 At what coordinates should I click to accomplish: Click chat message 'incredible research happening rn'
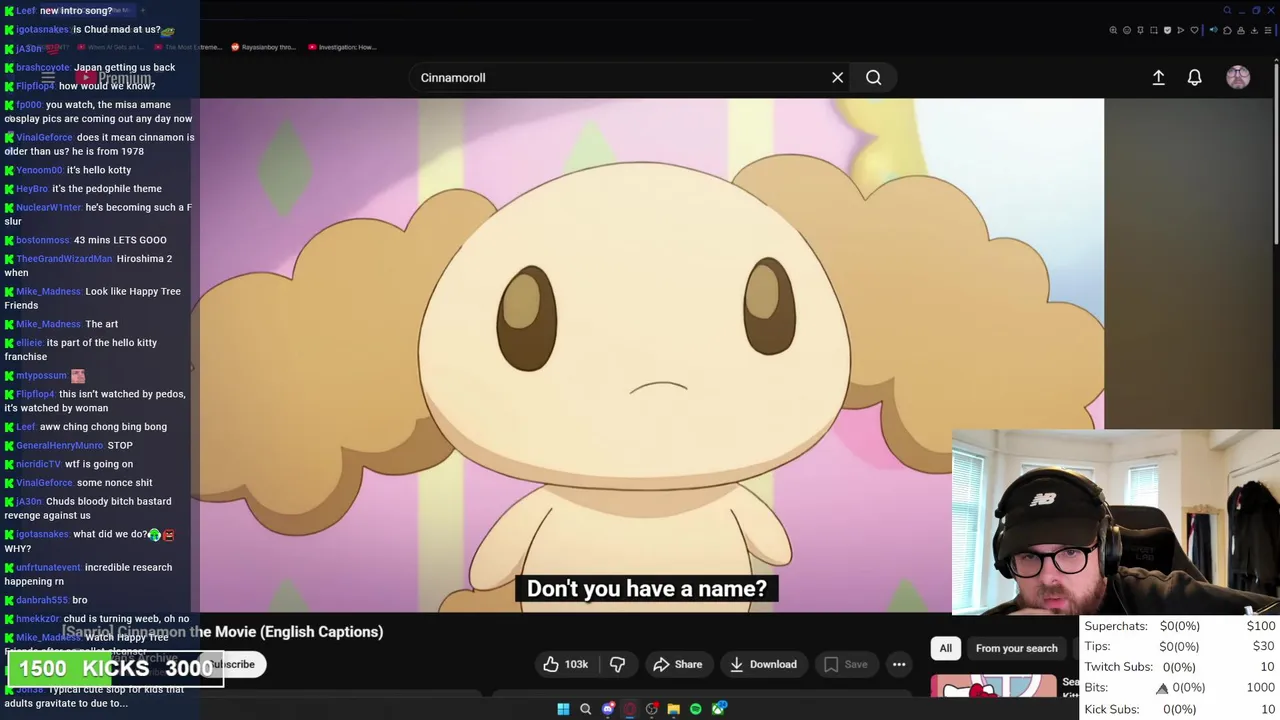[x=88, y=574]
